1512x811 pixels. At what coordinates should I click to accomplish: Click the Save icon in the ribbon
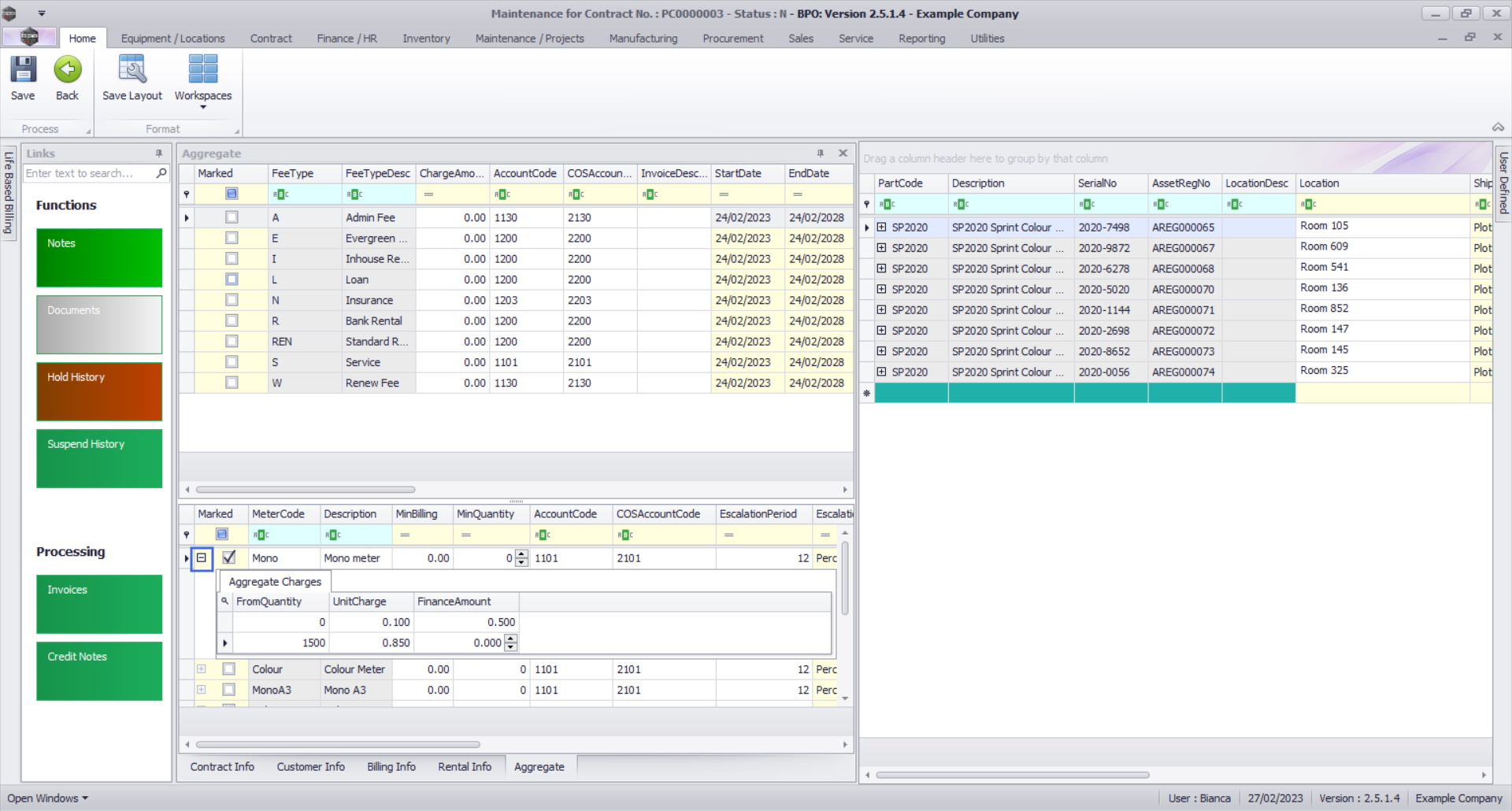tap(23, 71)
